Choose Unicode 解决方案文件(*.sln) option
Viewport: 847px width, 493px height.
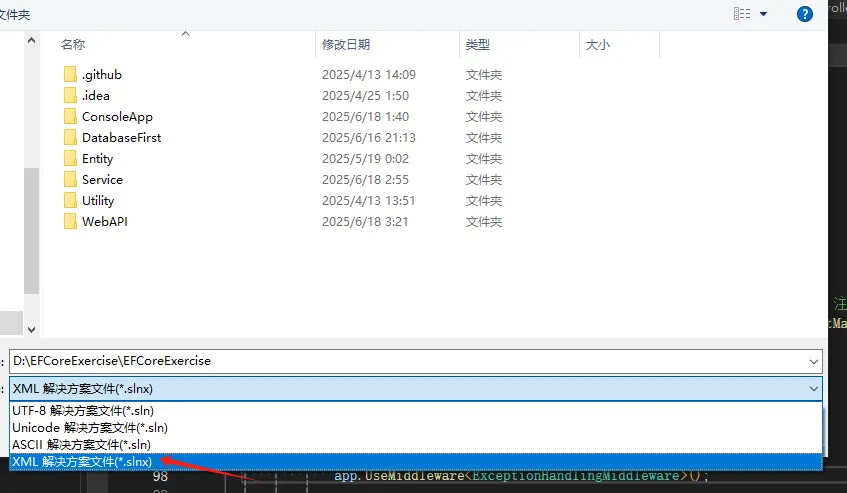click(x=88, y=428)
